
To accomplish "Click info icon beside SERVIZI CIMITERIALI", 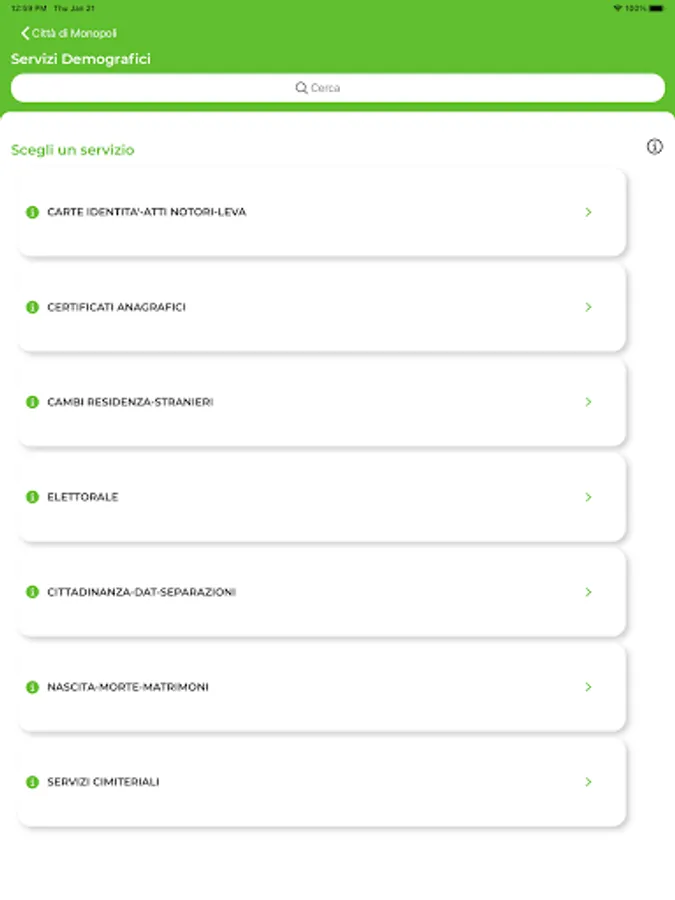I will (32, 782).
